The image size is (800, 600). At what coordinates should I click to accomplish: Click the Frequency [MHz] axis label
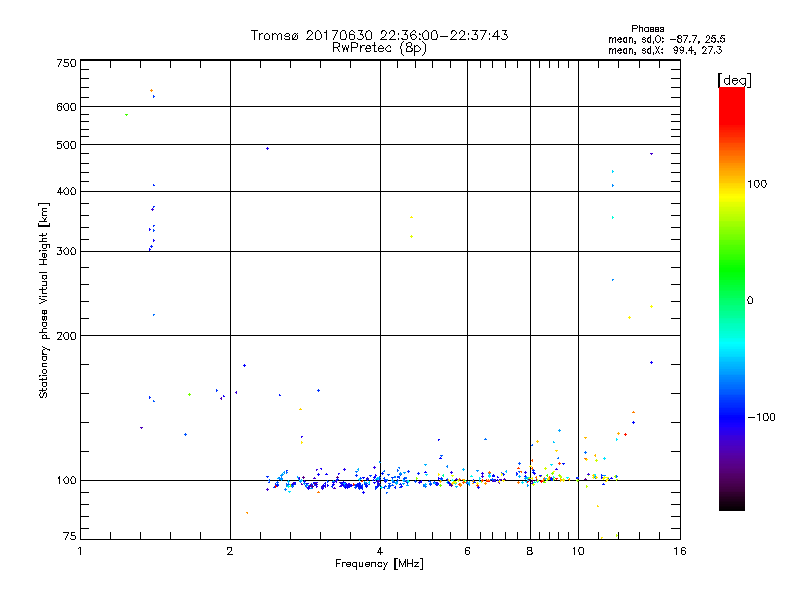point(379,565)
